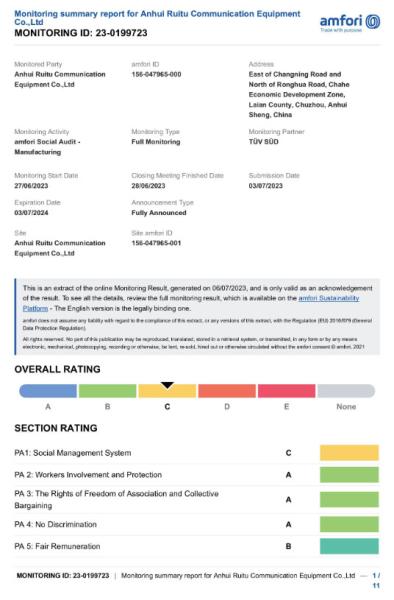Click the grey None rating segment
This screenshot has width=394, height=600.
[x=346, y=391]
